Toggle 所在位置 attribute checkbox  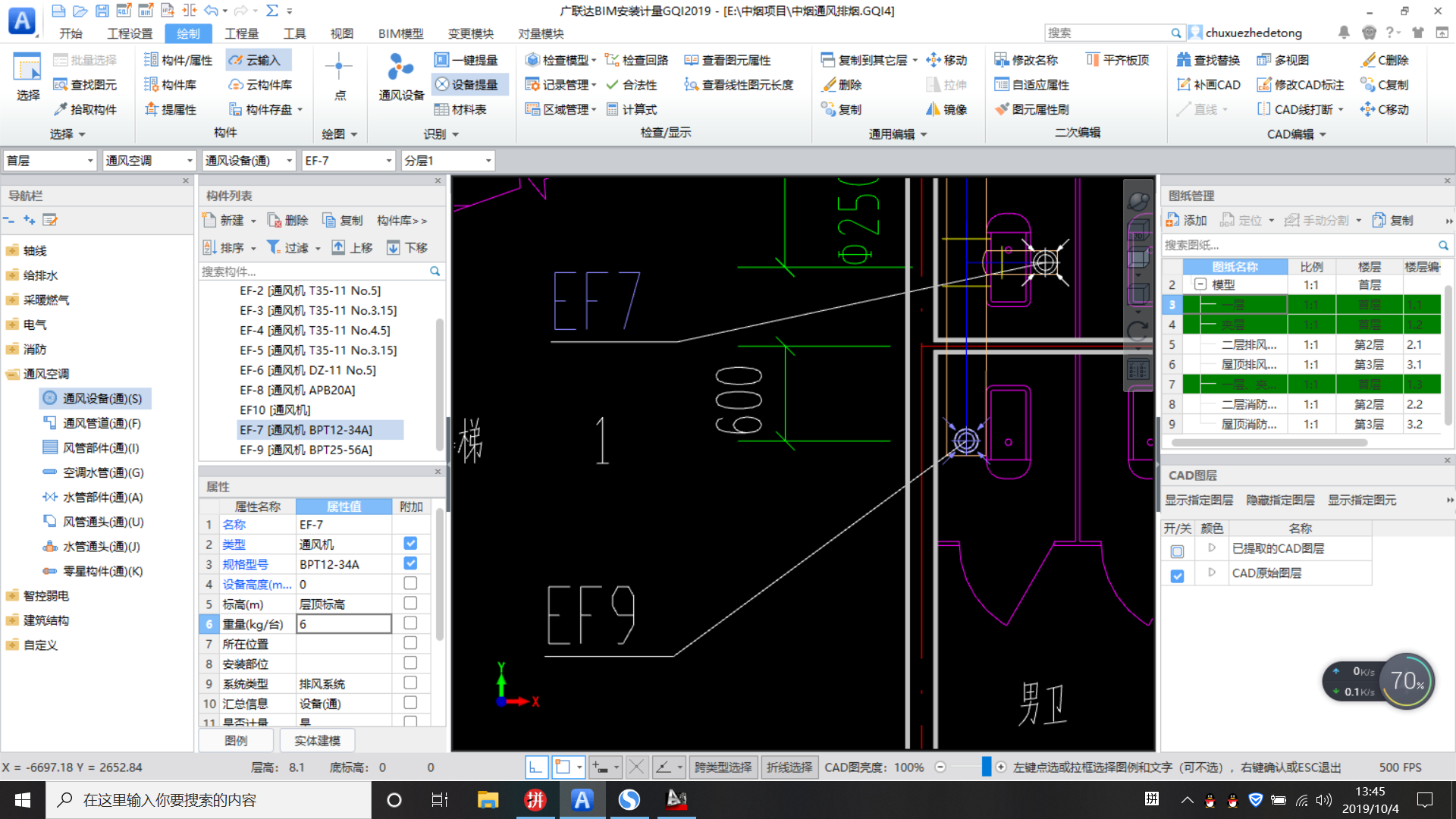click(x=410, y=643)
